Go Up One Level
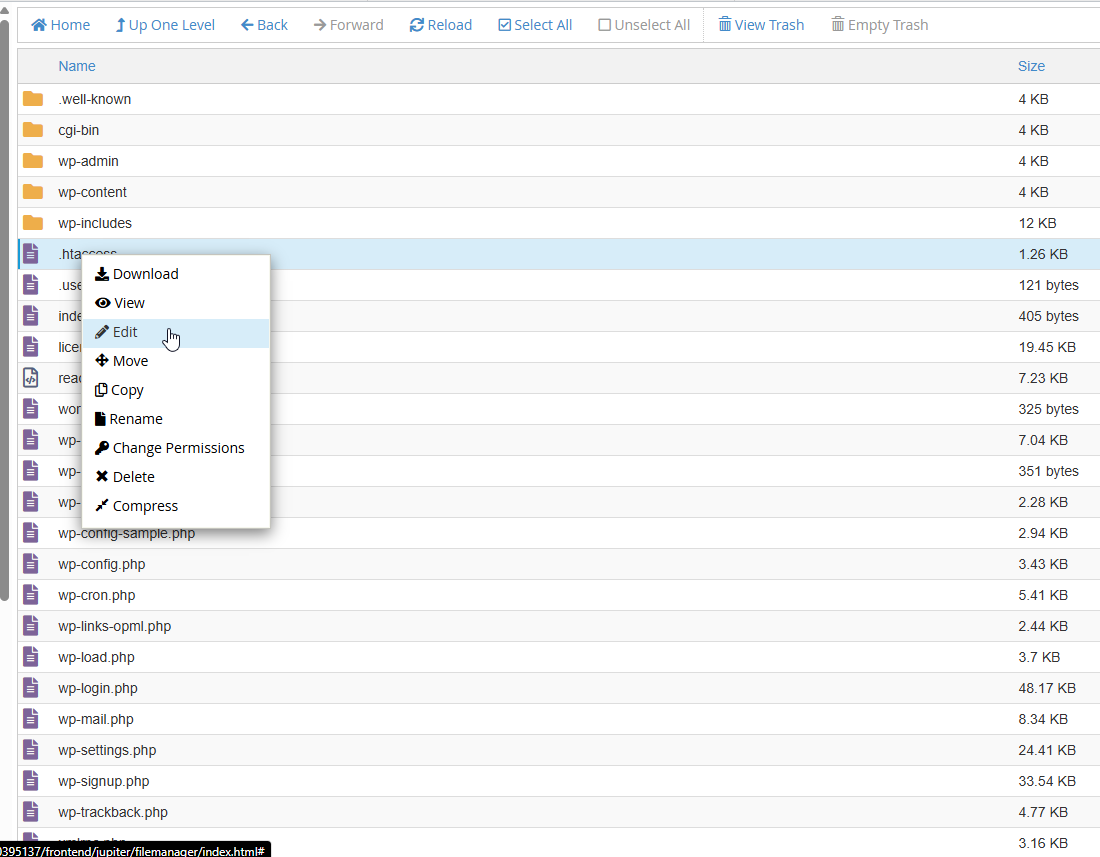 [165, 25]
